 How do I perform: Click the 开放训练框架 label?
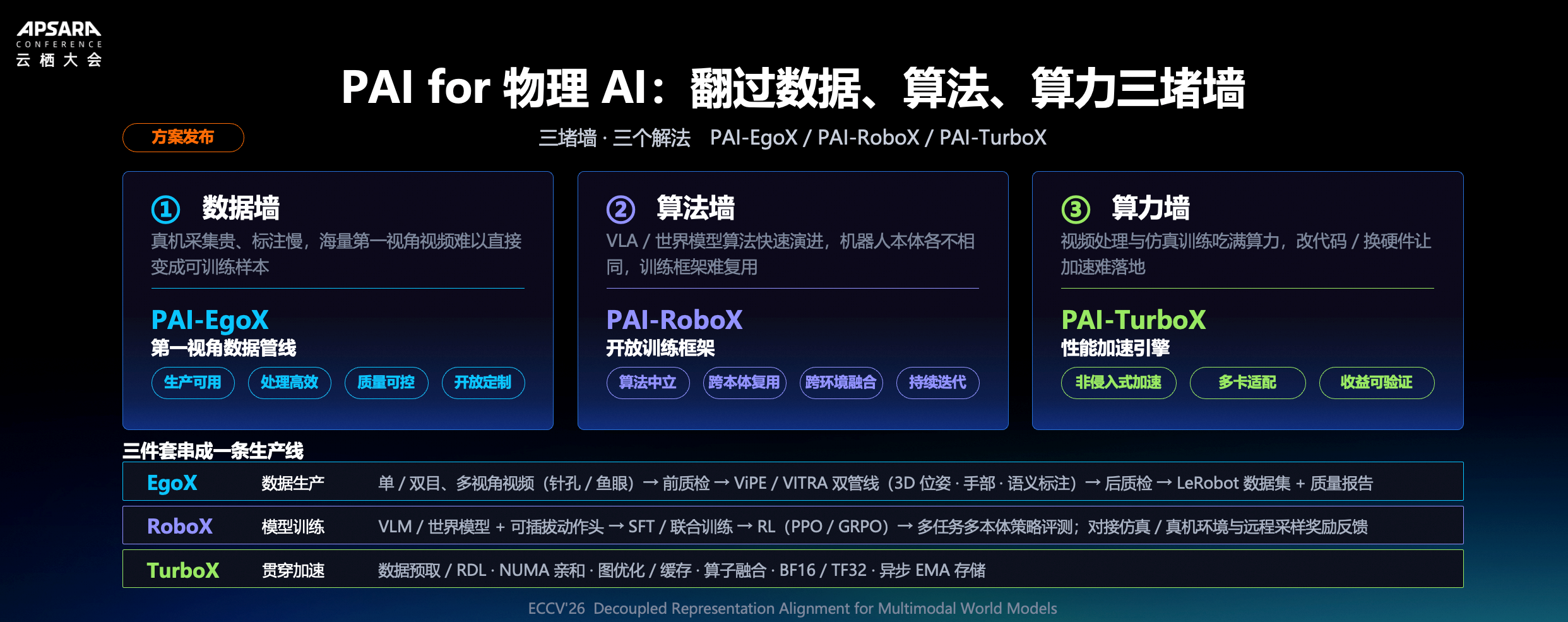pyautogui.click(x=660, y=348)
